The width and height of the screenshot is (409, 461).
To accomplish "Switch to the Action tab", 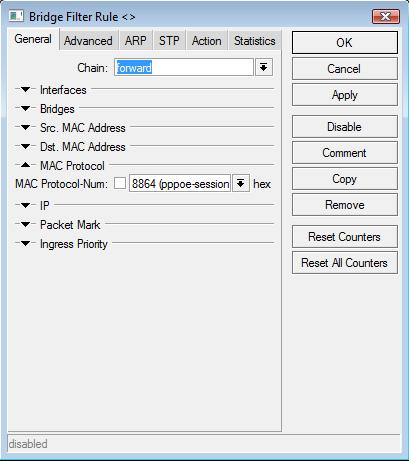I will tap(206, 41).
